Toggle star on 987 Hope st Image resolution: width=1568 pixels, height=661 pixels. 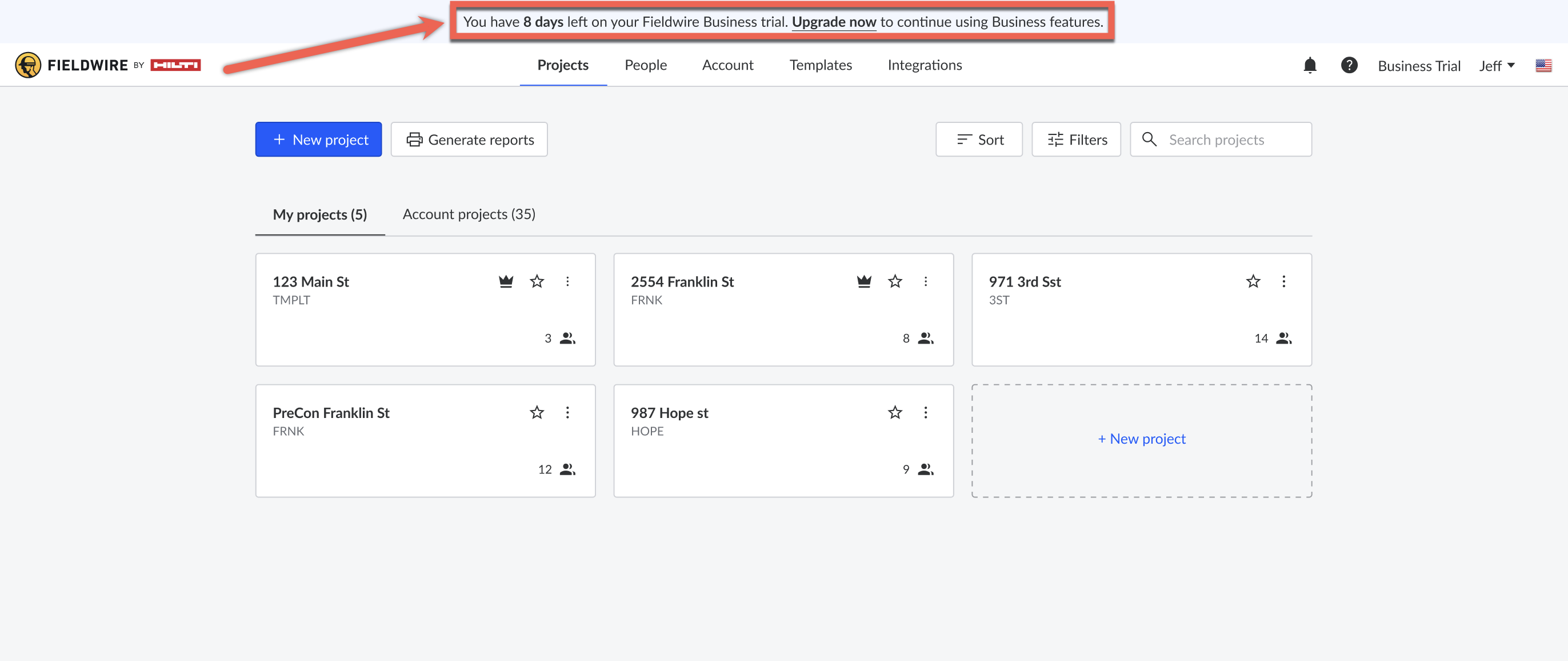pyautogui.click(x=894, y=412)
